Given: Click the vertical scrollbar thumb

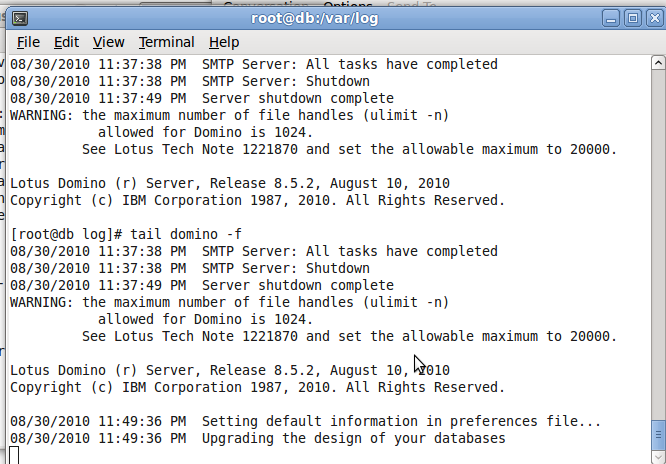Looking at the screenshot, I should pos(658,434).
